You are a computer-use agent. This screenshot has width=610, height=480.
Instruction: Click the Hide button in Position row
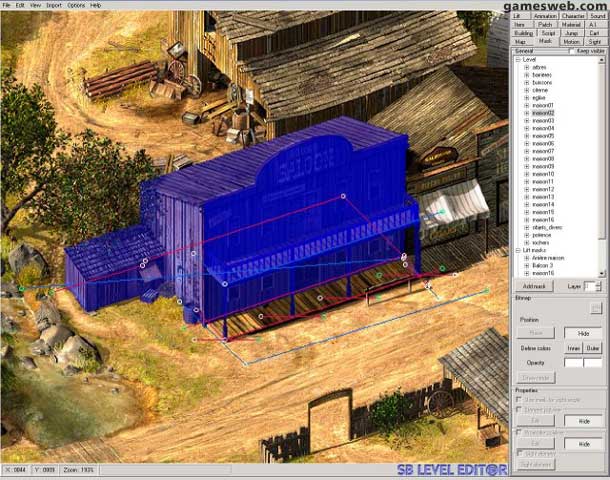584,333
